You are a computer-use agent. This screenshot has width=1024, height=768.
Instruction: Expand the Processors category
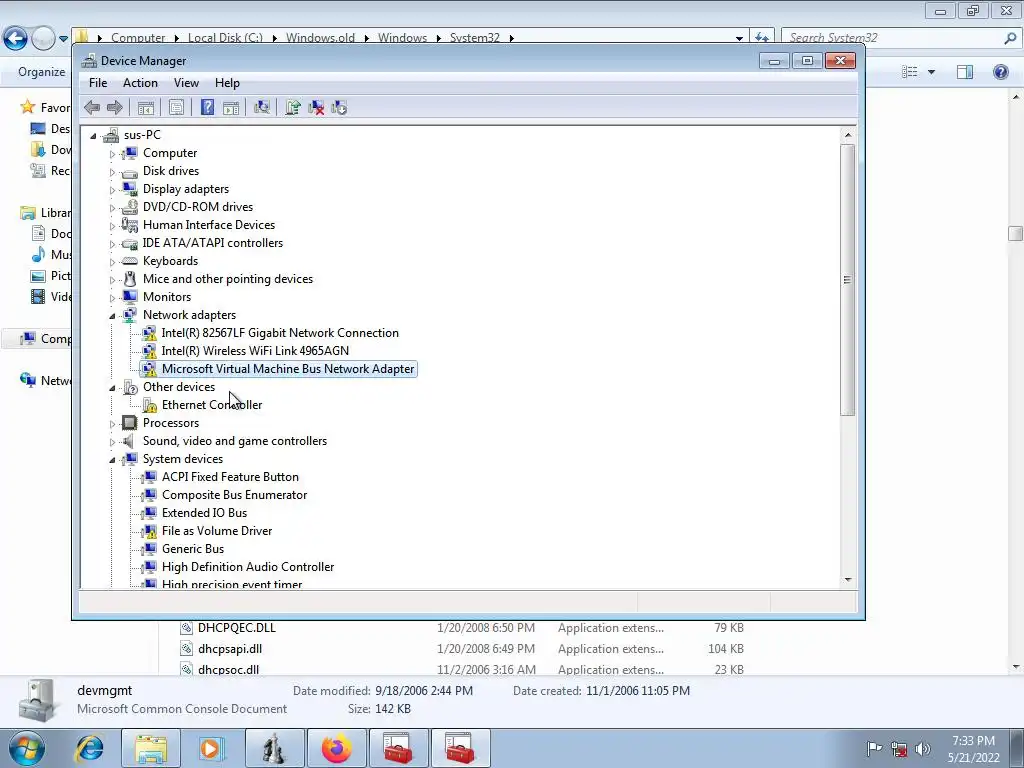click(112, 424)
